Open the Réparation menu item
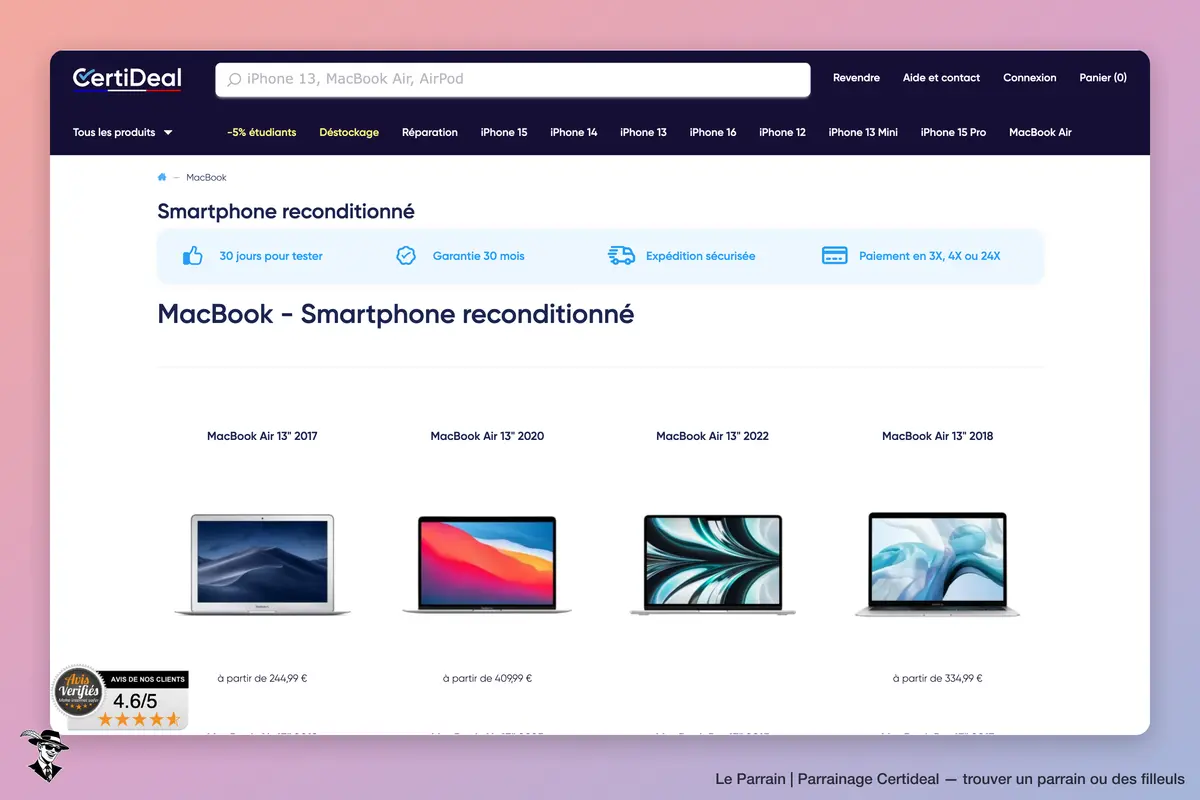 coord(430,132)
